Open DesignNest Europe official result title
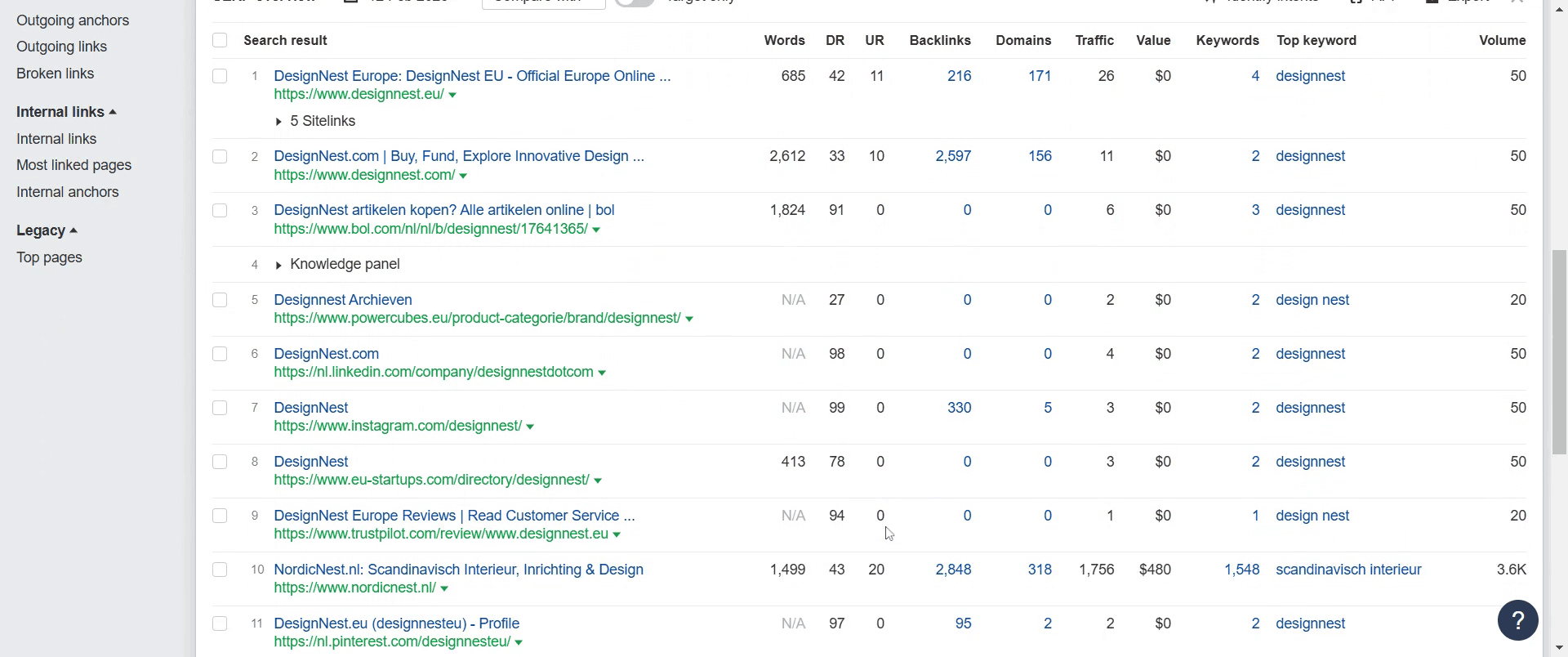Image resolution: width=1568 pixels, height=657 pixels. click(473, 76)
